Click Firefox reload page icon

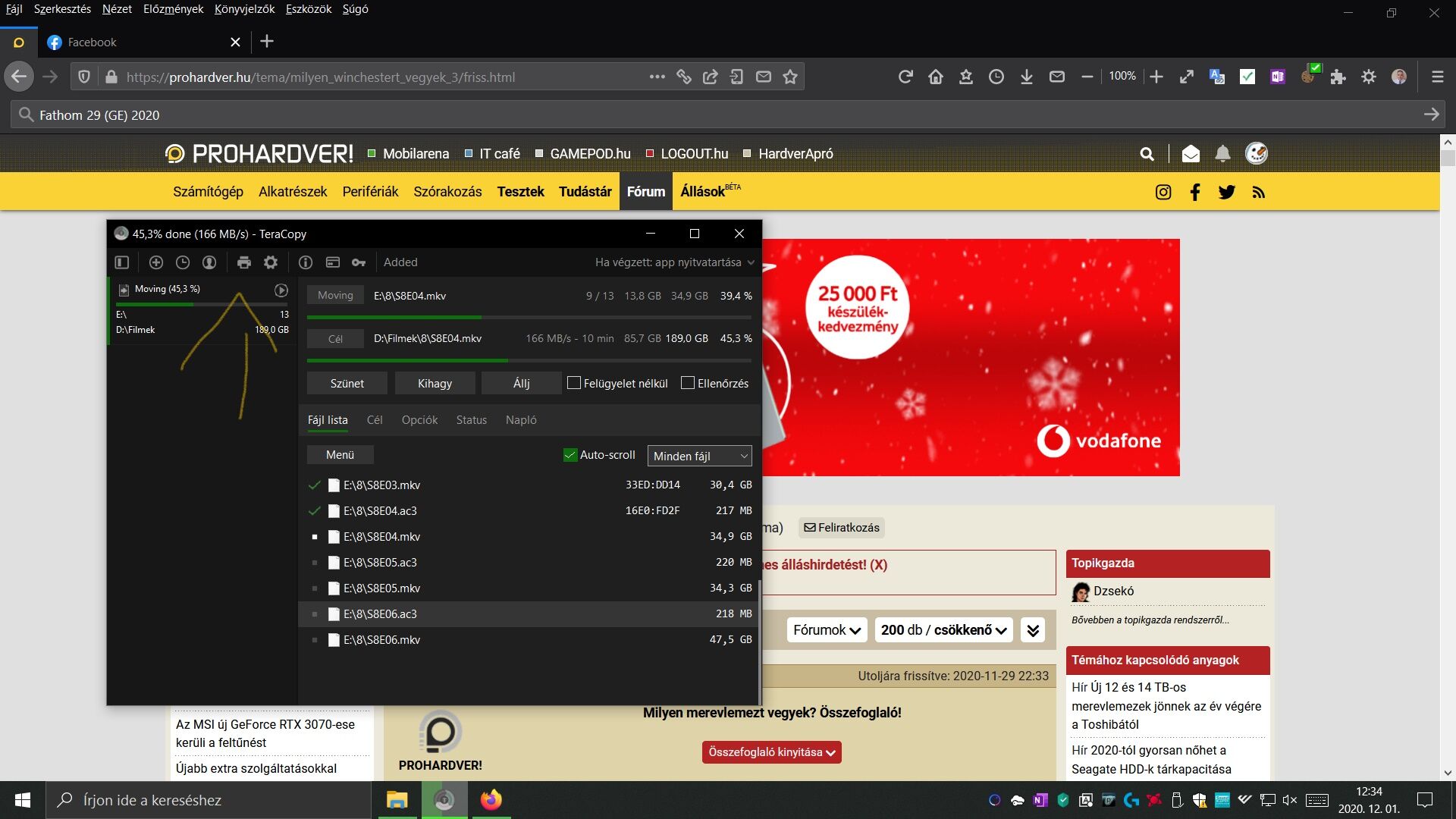tap(905, 77)
